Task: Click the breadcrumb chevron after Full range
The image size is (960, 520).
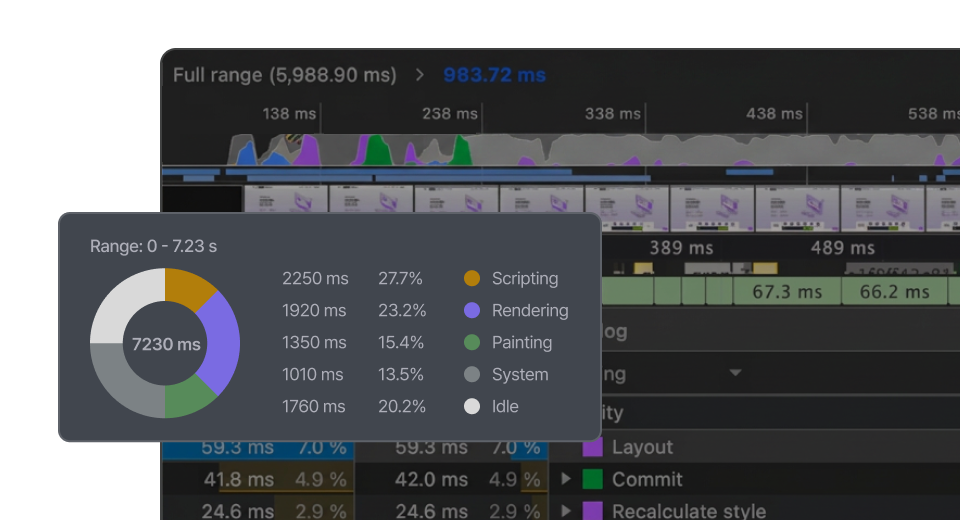Action: (419, 75)
